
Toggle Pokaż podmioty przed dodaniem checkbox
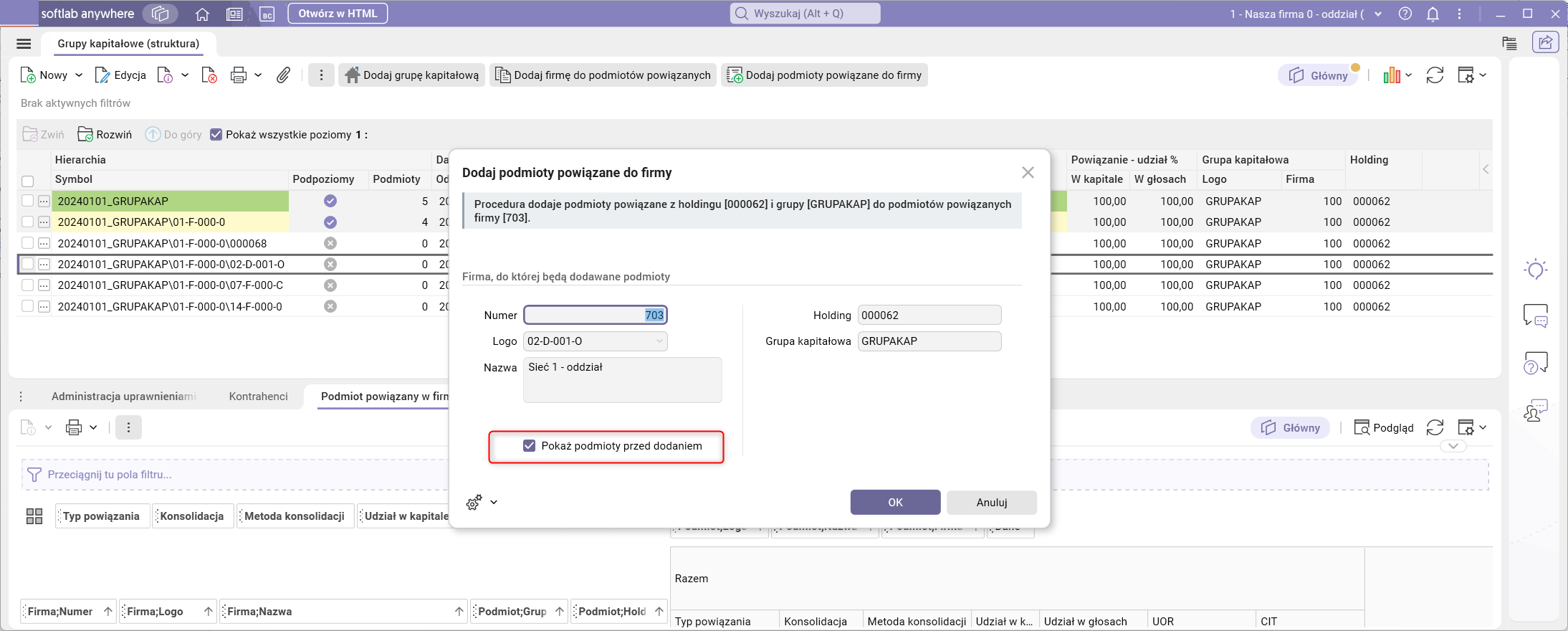point(530,446)
